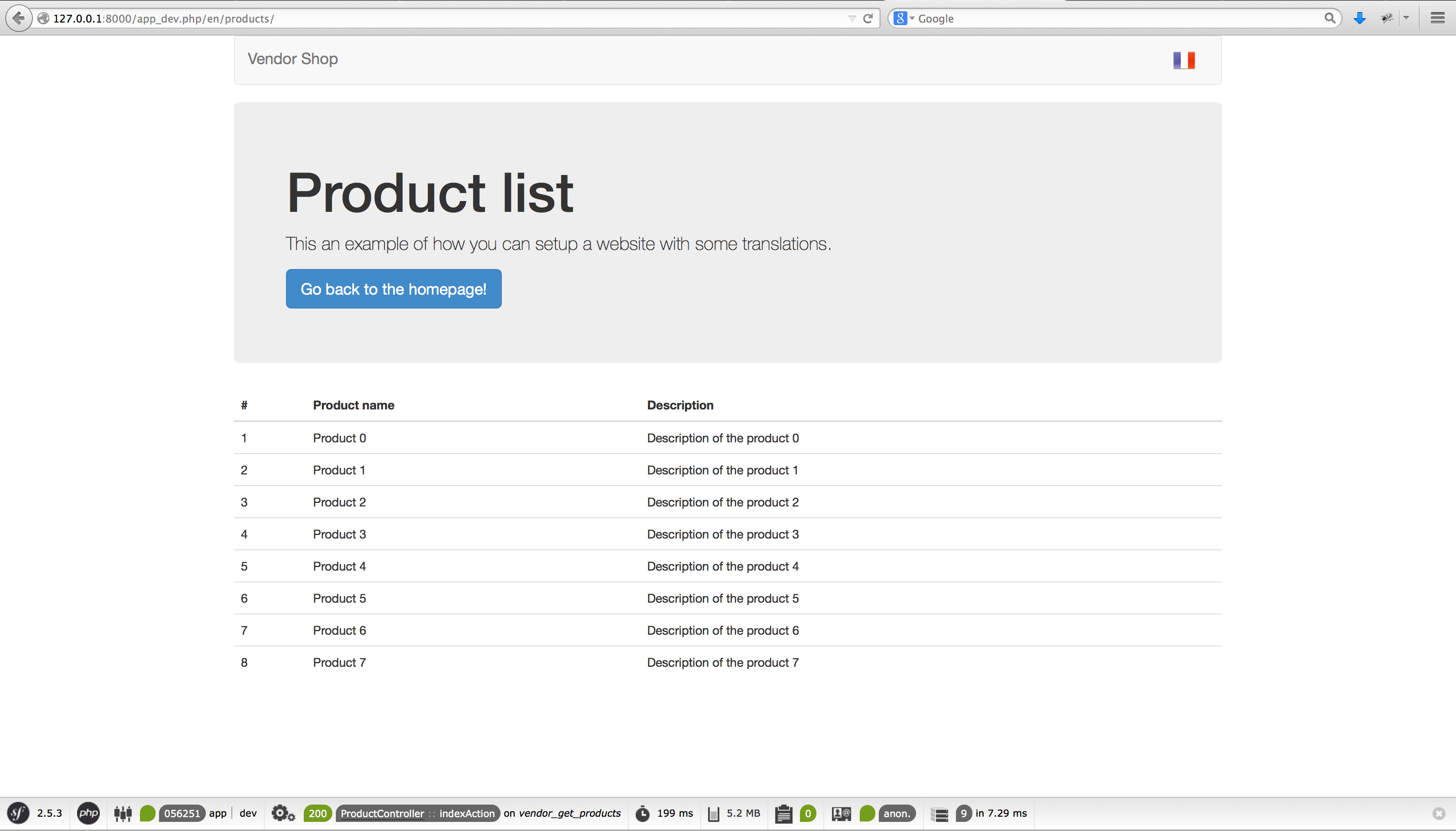The image size is (1456, 831).
Task: Switch language using the French flag
Action: click(1184, 61)
